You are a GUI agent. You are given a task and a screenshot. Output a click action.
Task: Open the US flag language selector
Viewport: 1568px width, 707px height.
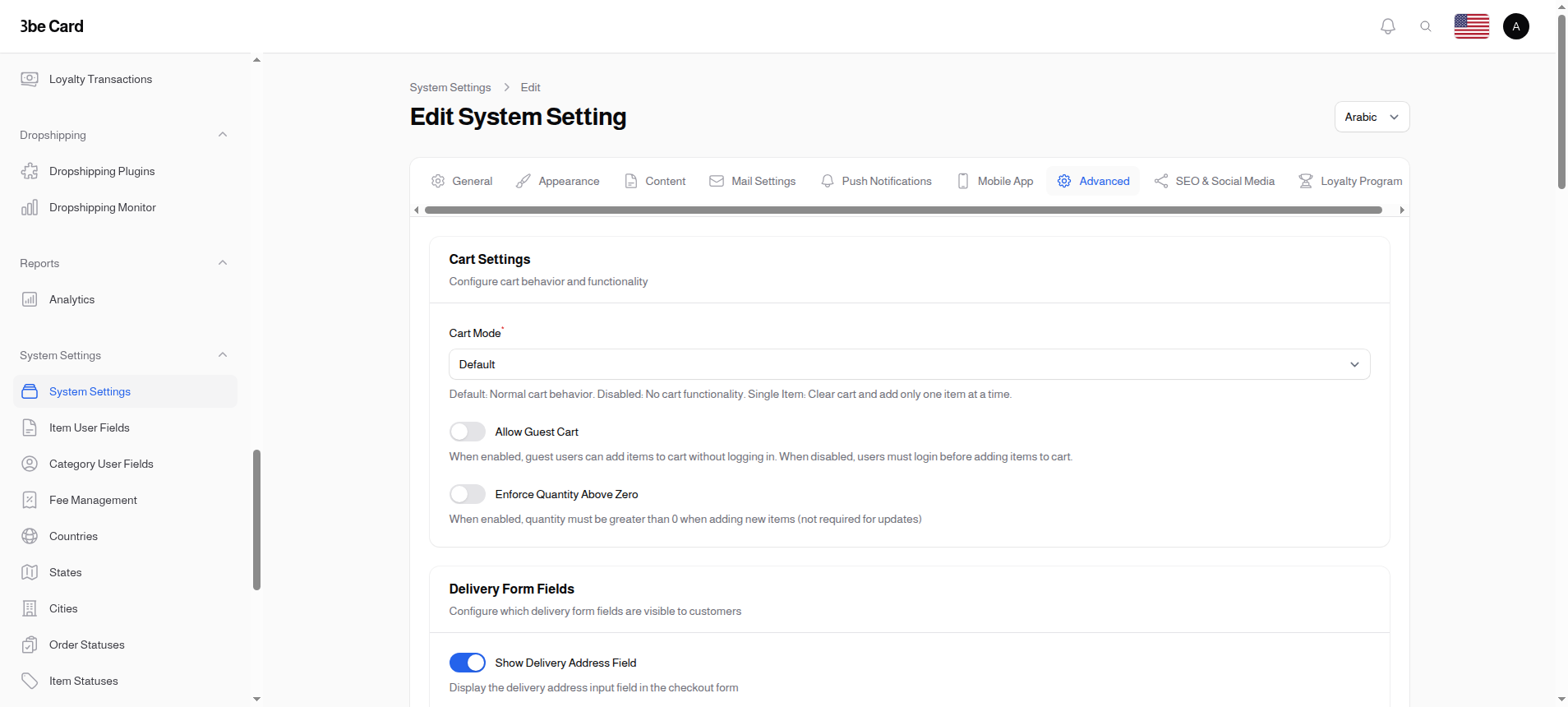(x=1471, y=26)
